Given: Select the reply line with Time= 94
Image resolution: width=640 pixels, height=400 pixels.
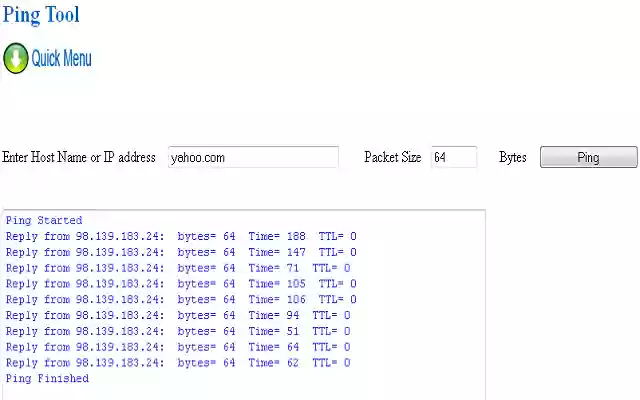Looking at the screenshot, I should [x=178, y=316].
